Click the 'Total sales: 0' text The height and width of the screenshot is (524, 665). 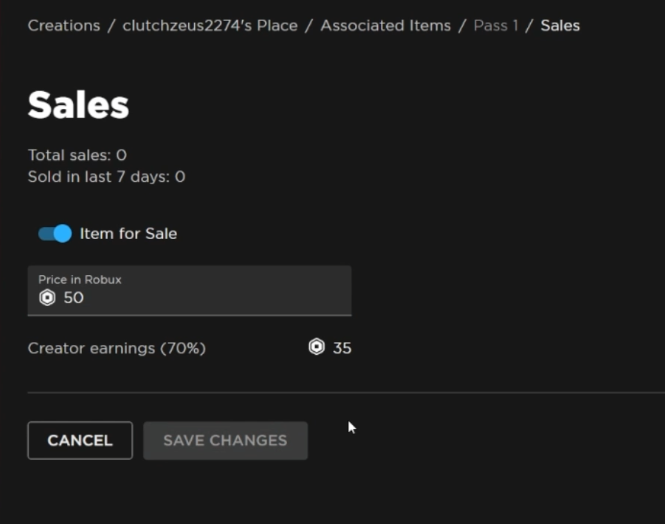pyautogui.click(x=77, y=155)
